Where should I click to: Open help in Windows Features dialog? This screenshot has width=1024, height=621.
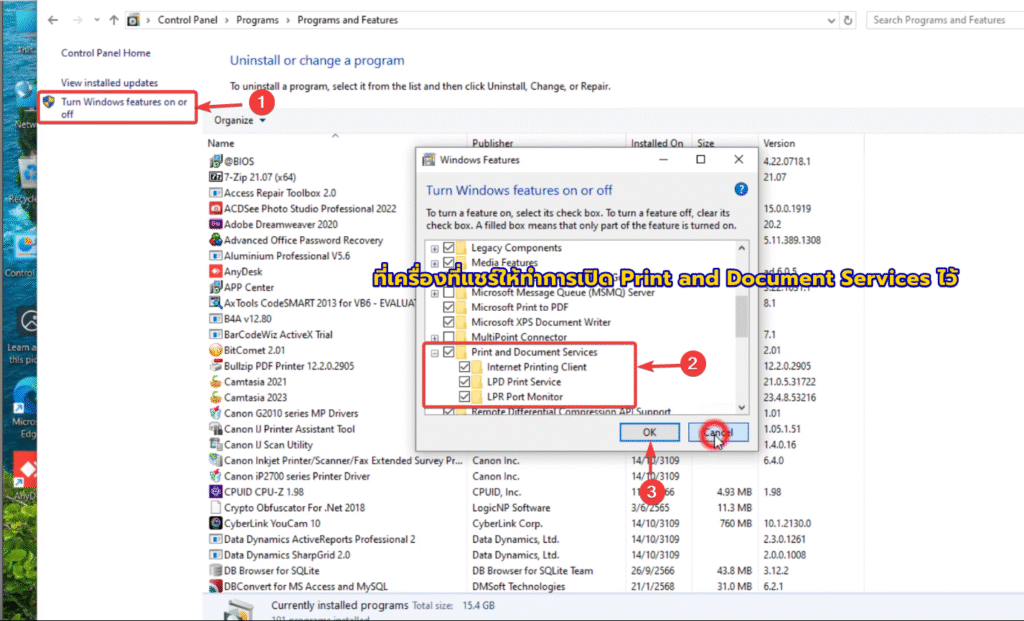[x=741, y=189]
